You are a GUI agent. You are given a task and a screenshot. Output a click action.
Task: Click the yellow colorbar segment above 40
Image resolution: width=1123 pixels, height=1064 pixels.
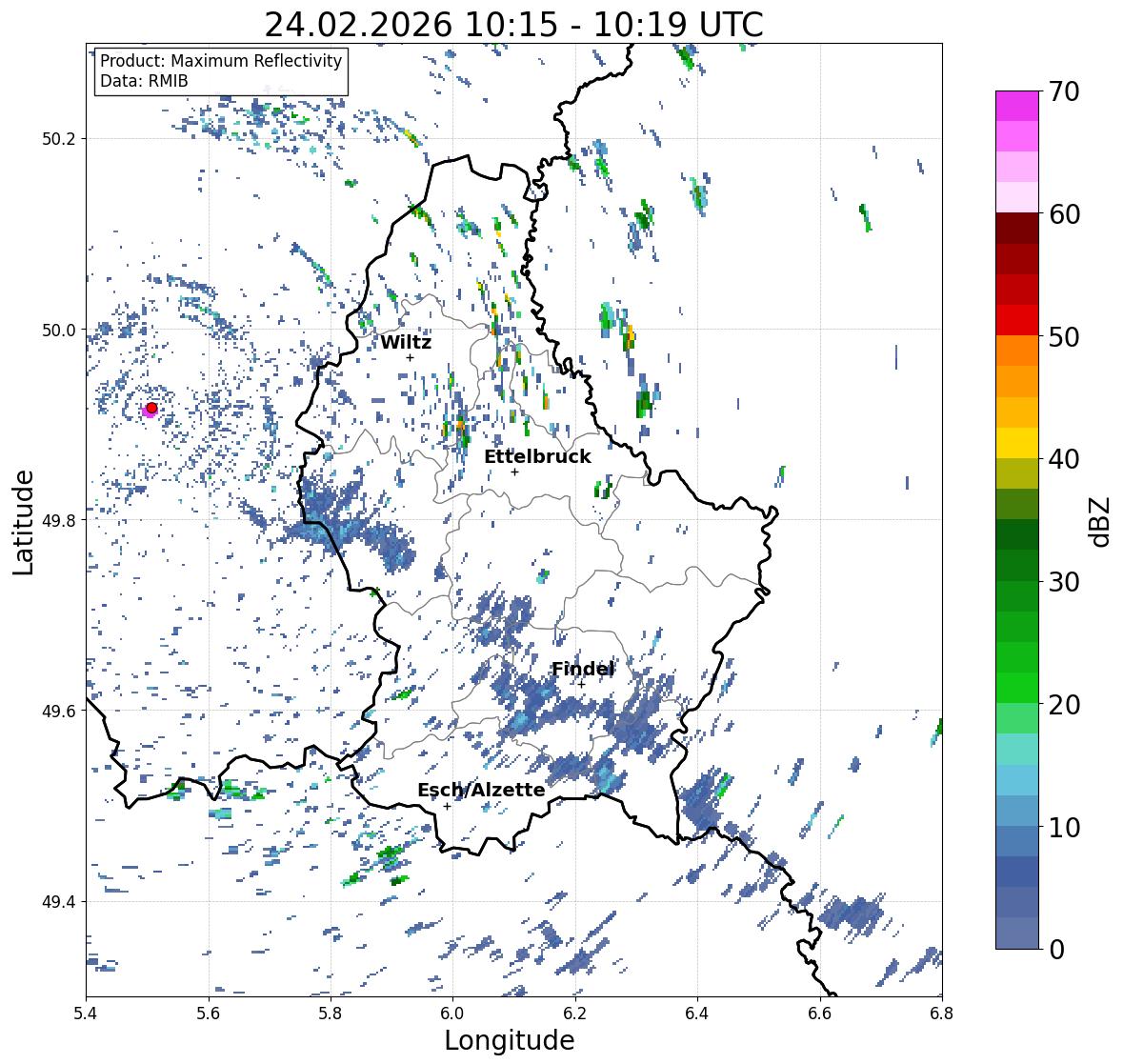(1017, 443)
